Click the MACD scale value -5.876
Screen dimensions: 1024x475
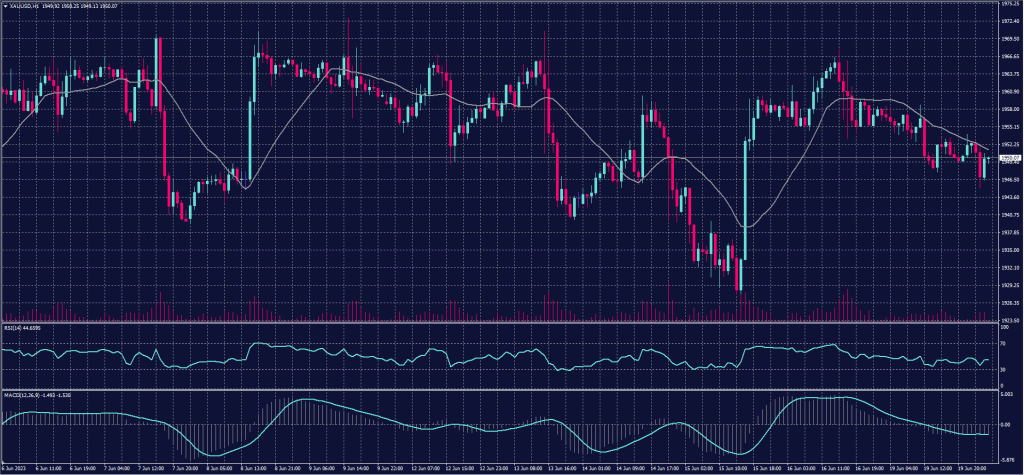(1008, 460)
